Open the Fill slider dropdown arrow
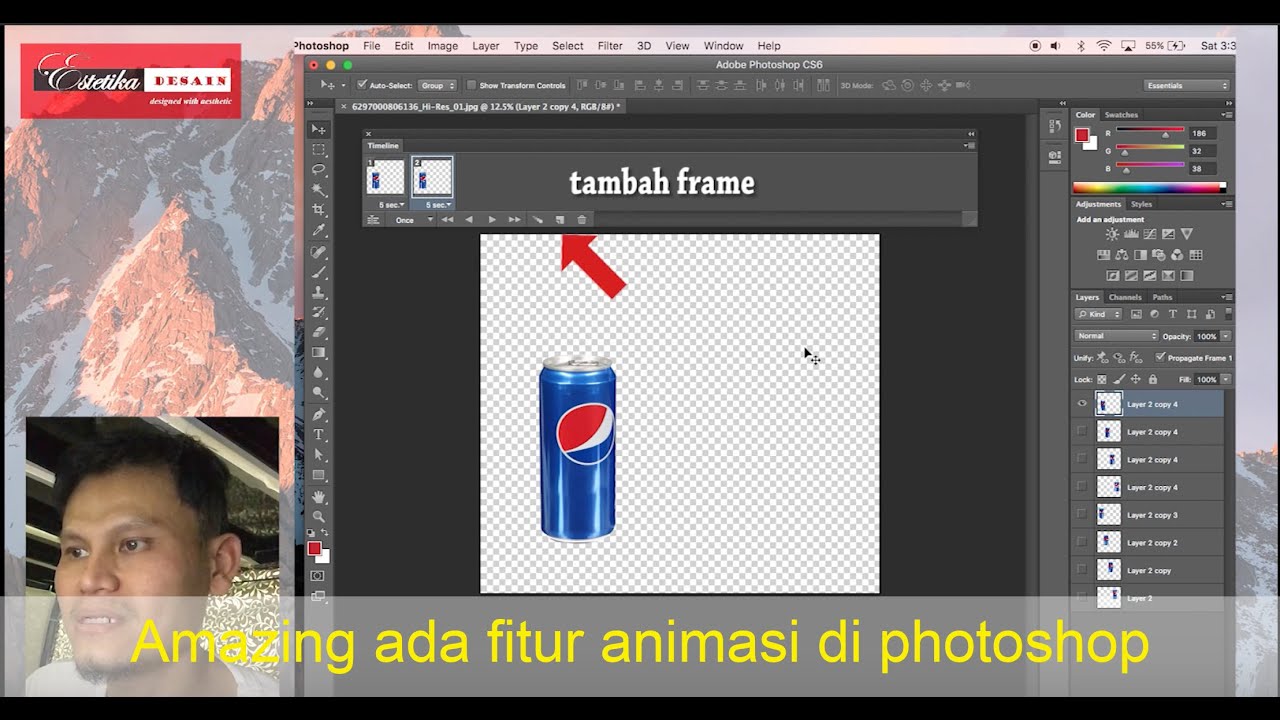The height and width of the screenshot is (720, 1280). click(x=1226, y=380)
